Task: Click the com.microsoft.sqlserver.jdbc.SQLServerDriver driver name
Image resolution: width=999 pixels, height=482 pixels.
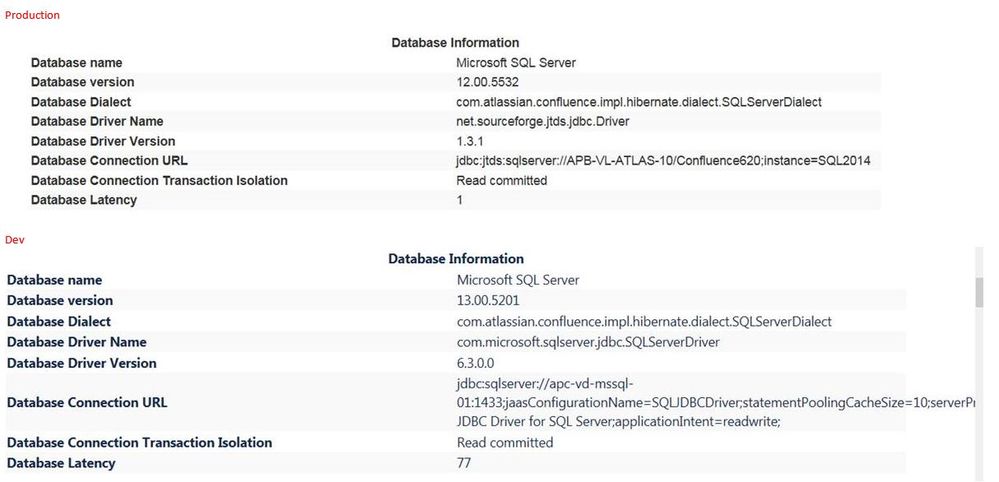Action: [x=588, y=342]
